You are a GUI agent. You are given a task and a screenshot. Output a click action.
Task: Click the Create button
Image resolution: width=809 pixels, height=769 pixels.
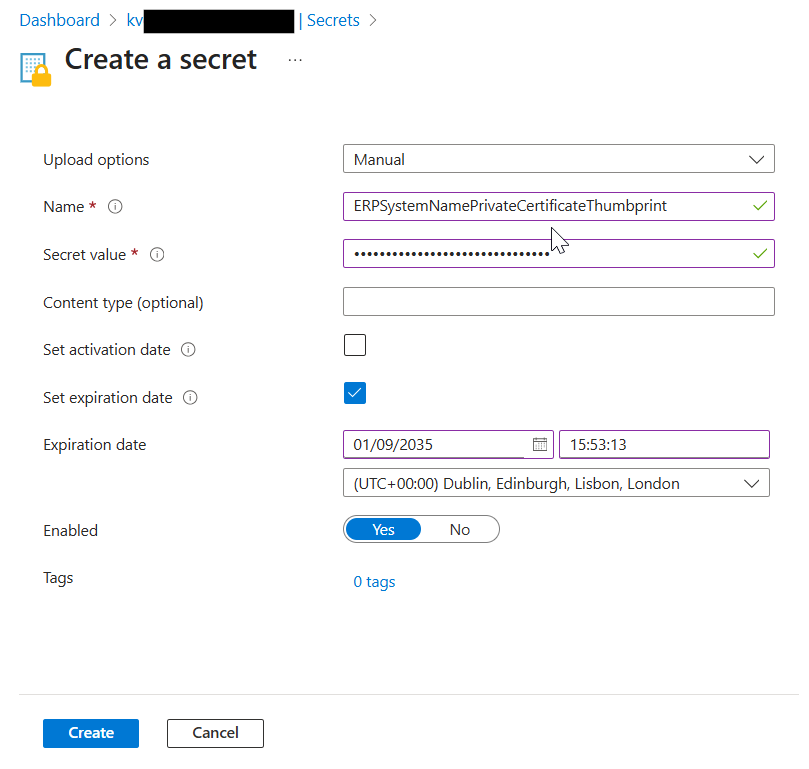tap(91, 733)
